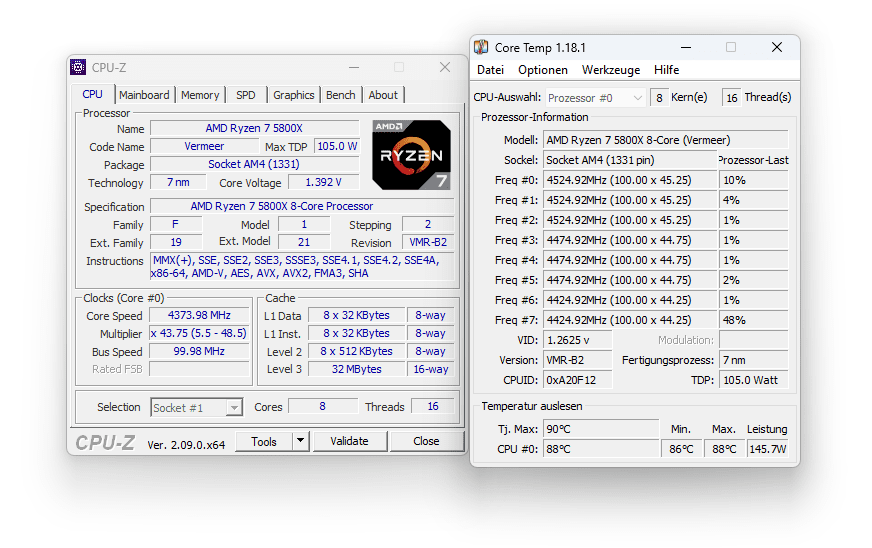Click the Modell field in Core Temp
The image size is (872, 548).
point(666,140)
